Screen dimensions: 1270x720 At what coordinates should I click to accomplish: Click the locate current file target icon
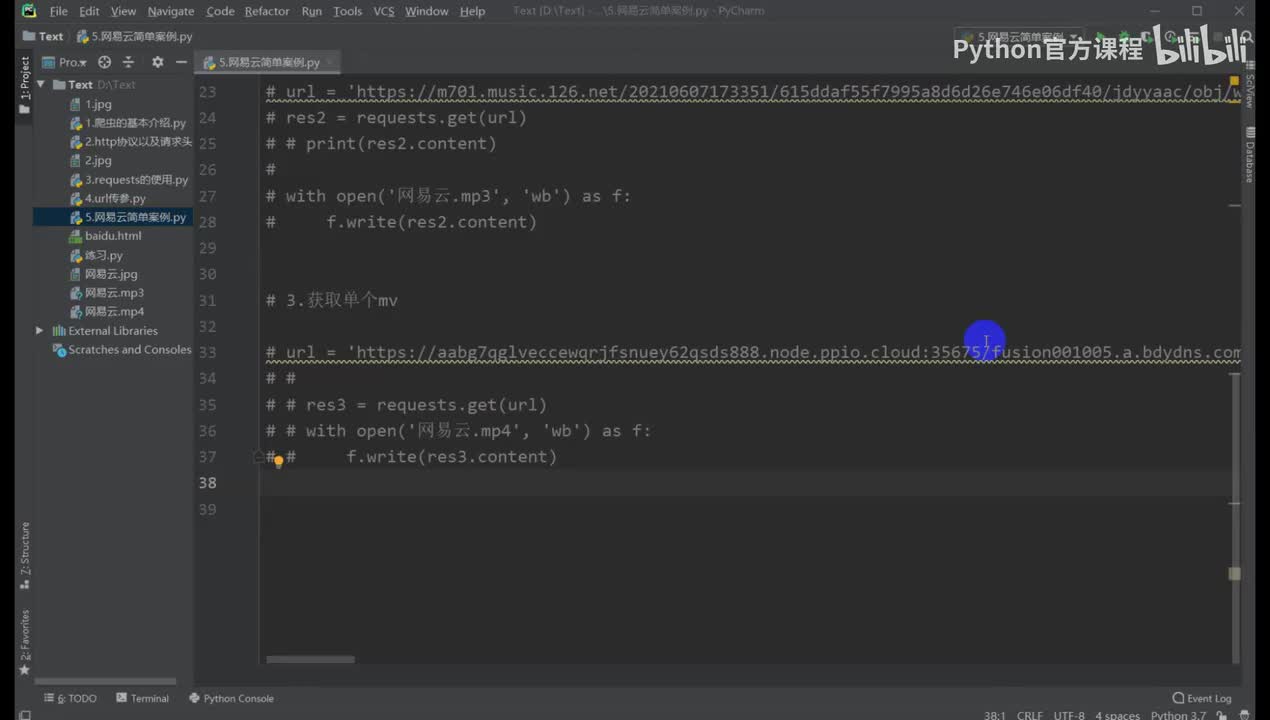[105, 62]
